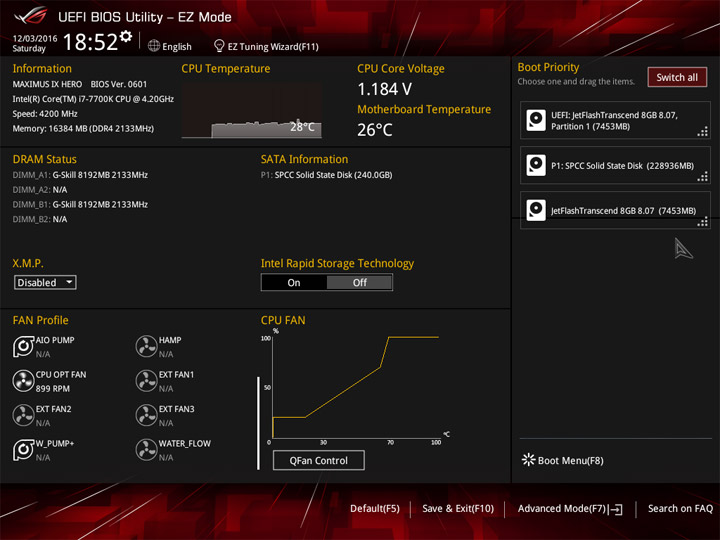Screen dimensions: 720x540
Task: Click drag handle on P1 SPCC Solid State Disk
Action: [703, 177]
